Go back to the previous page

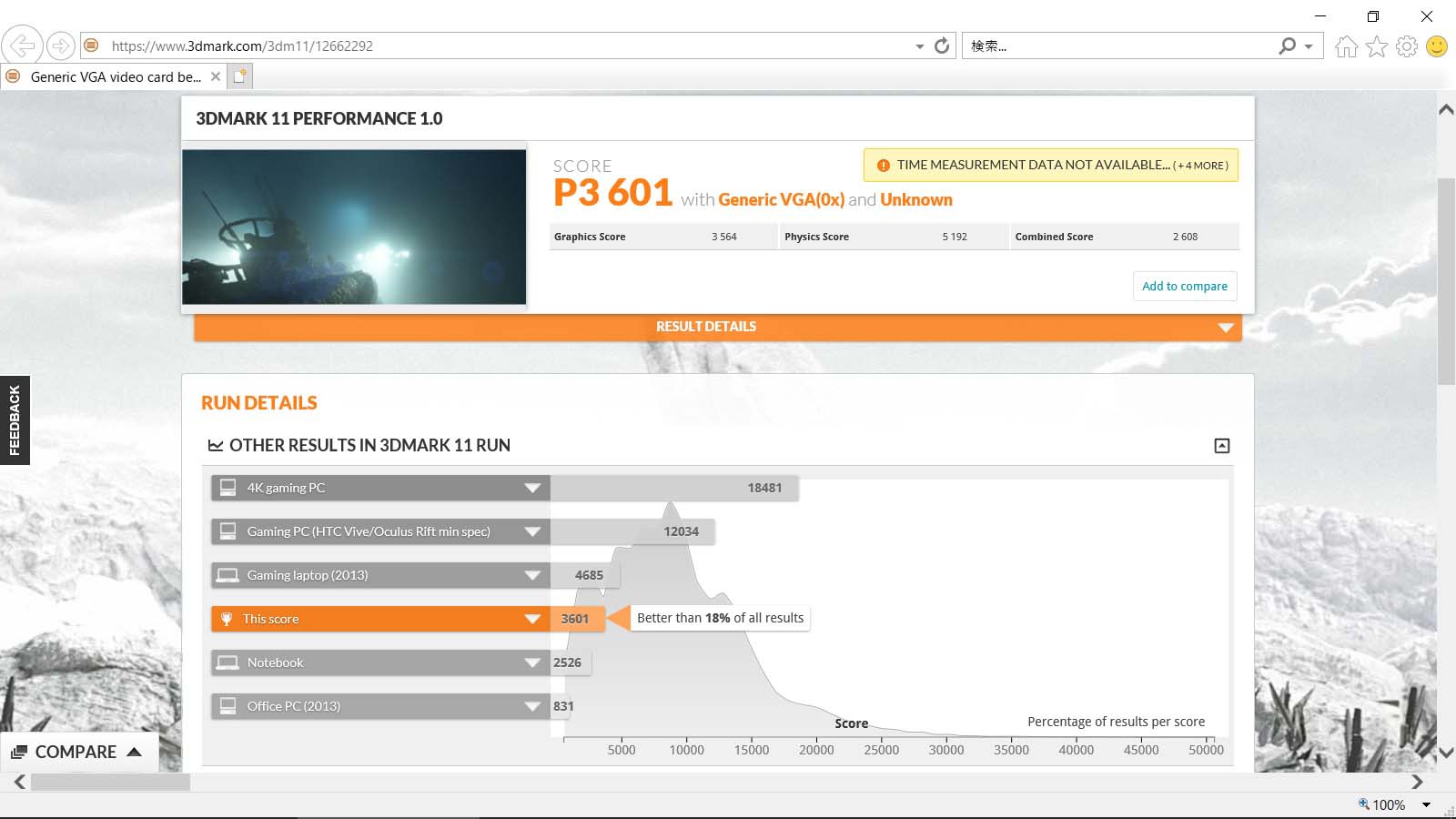(22, 45)
